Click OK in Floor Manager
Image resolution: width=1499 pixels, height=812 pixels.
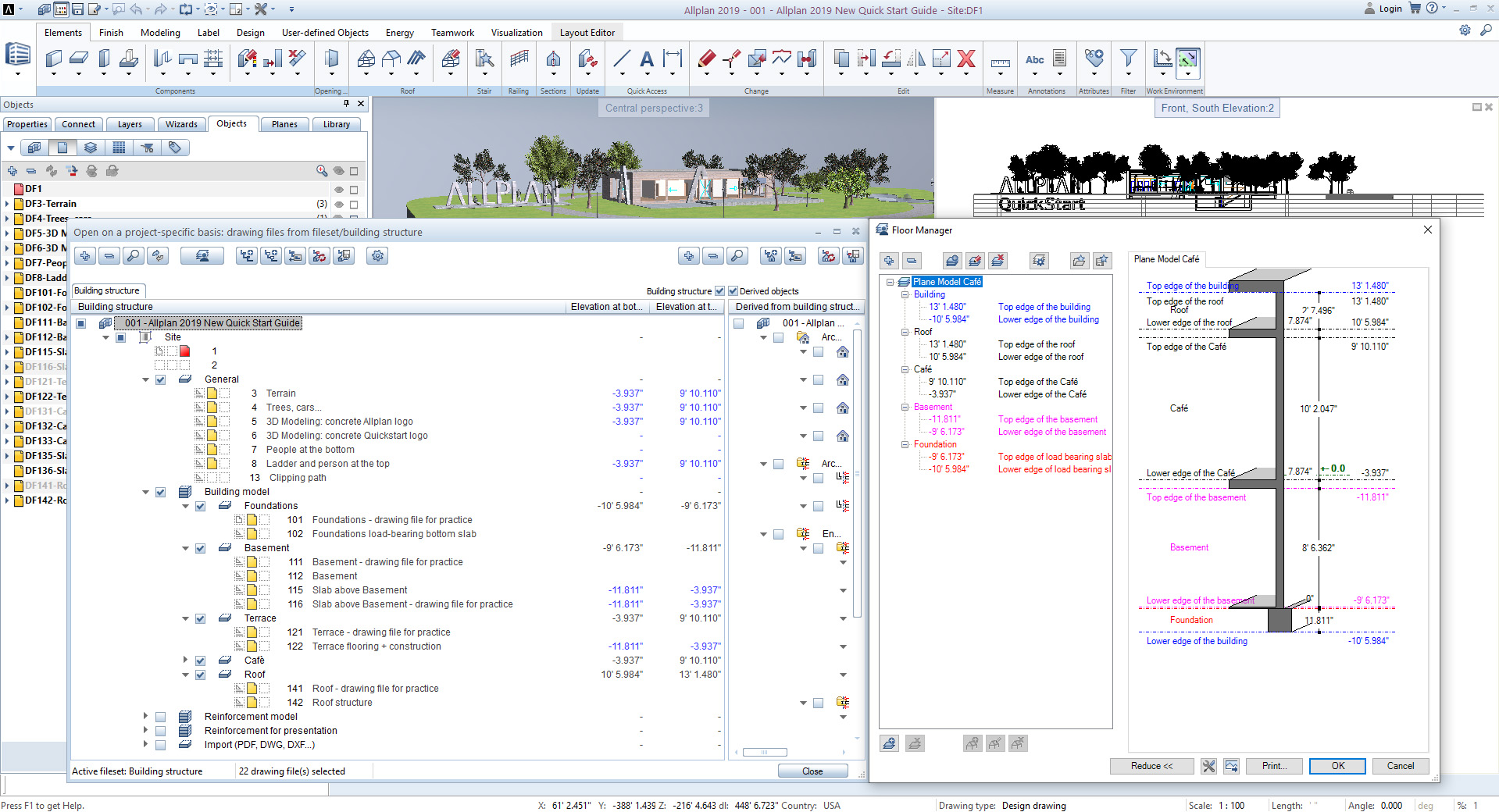[1337, 766]
